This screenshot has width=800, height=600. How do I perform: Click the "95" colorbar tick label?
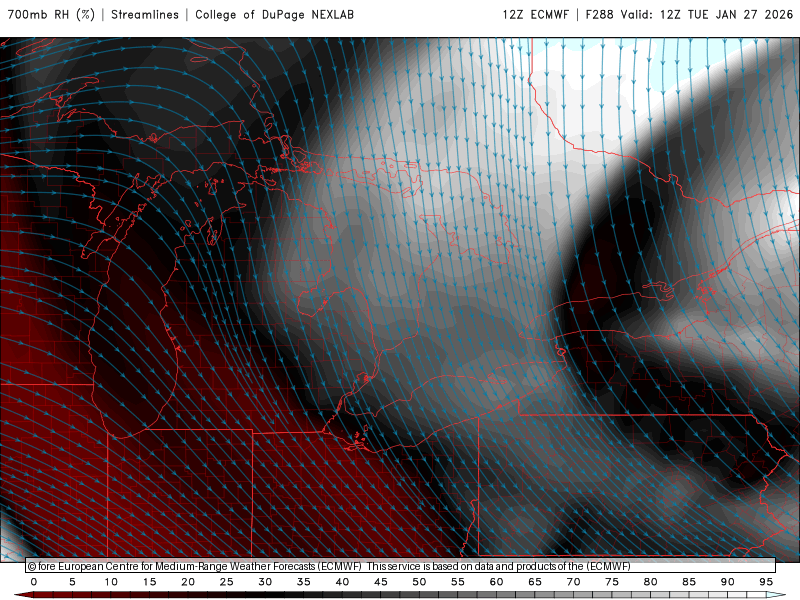coord(766,582)
